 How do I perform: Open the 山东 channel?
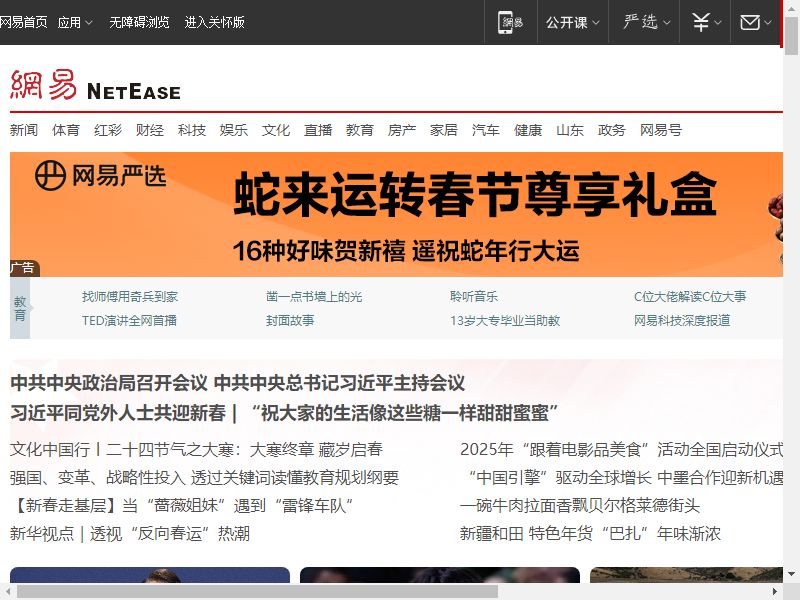tap(569, 130)
